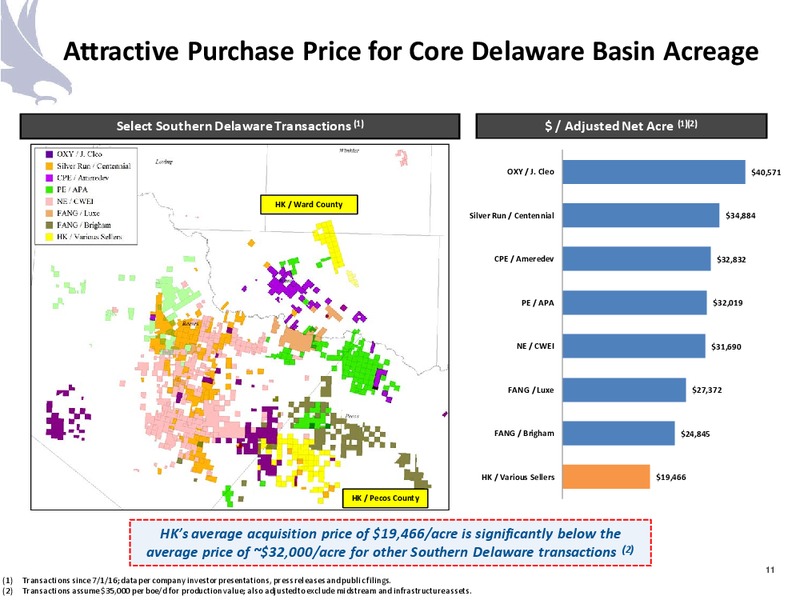Click the purple OXY / J. Cleo legend swatch
This screenshot has width=800, height=600.
click(49, 154)
